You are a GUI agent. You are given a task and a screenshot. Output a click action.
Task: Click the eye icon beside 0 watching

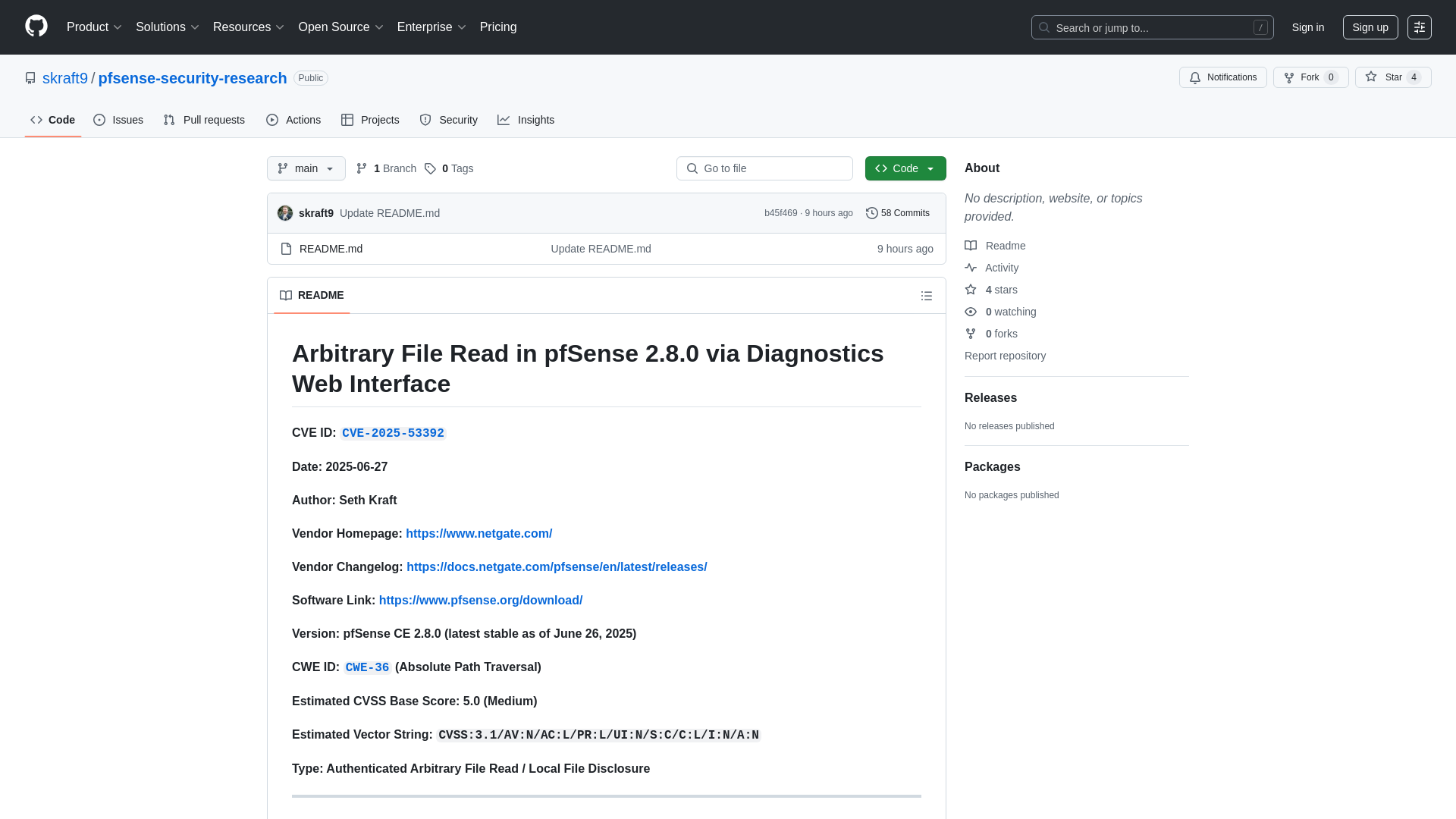click(x=971, y=312)
